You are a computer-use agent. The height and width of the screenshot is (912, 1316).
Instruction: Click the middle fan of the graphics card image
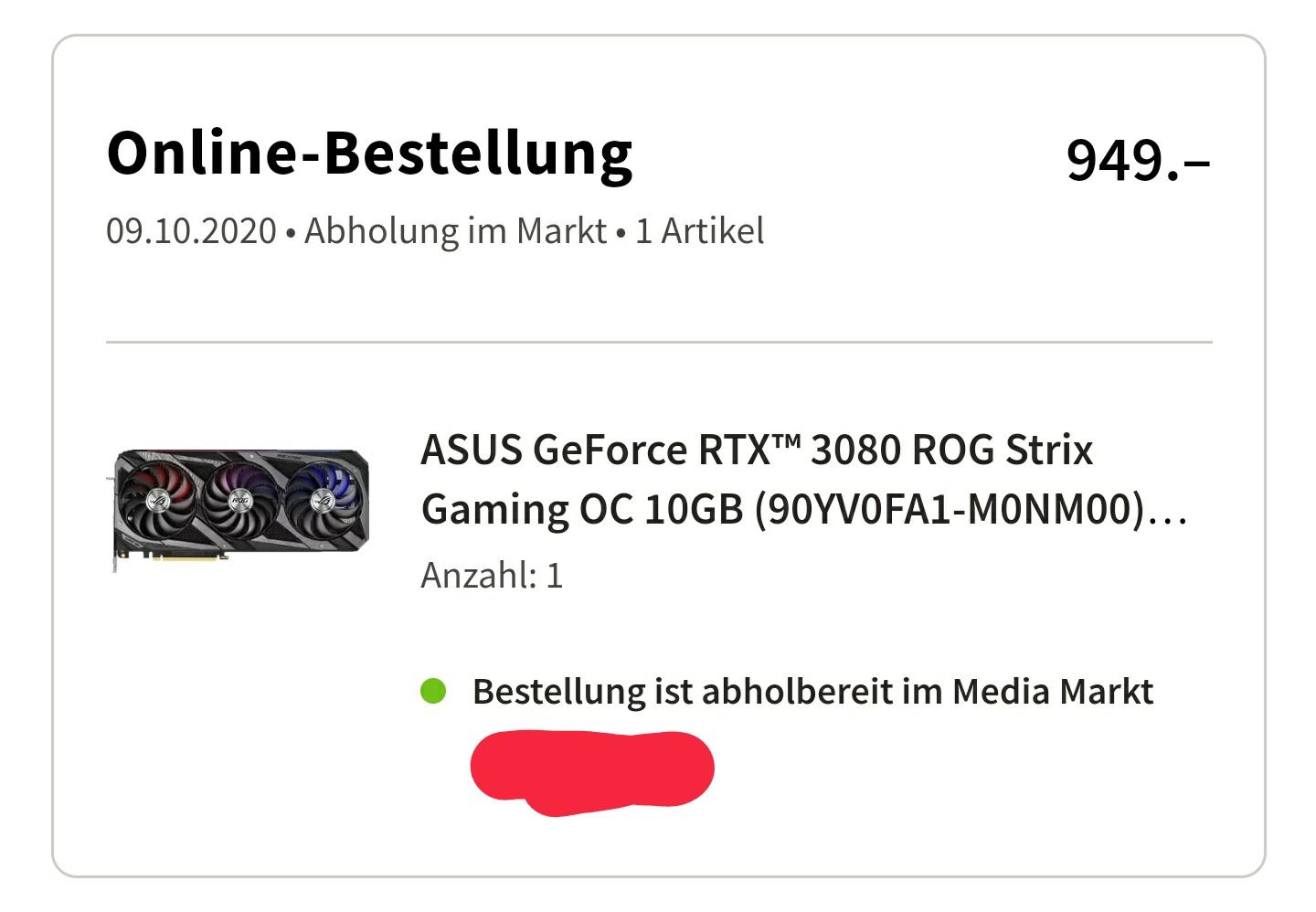point(239,501)
